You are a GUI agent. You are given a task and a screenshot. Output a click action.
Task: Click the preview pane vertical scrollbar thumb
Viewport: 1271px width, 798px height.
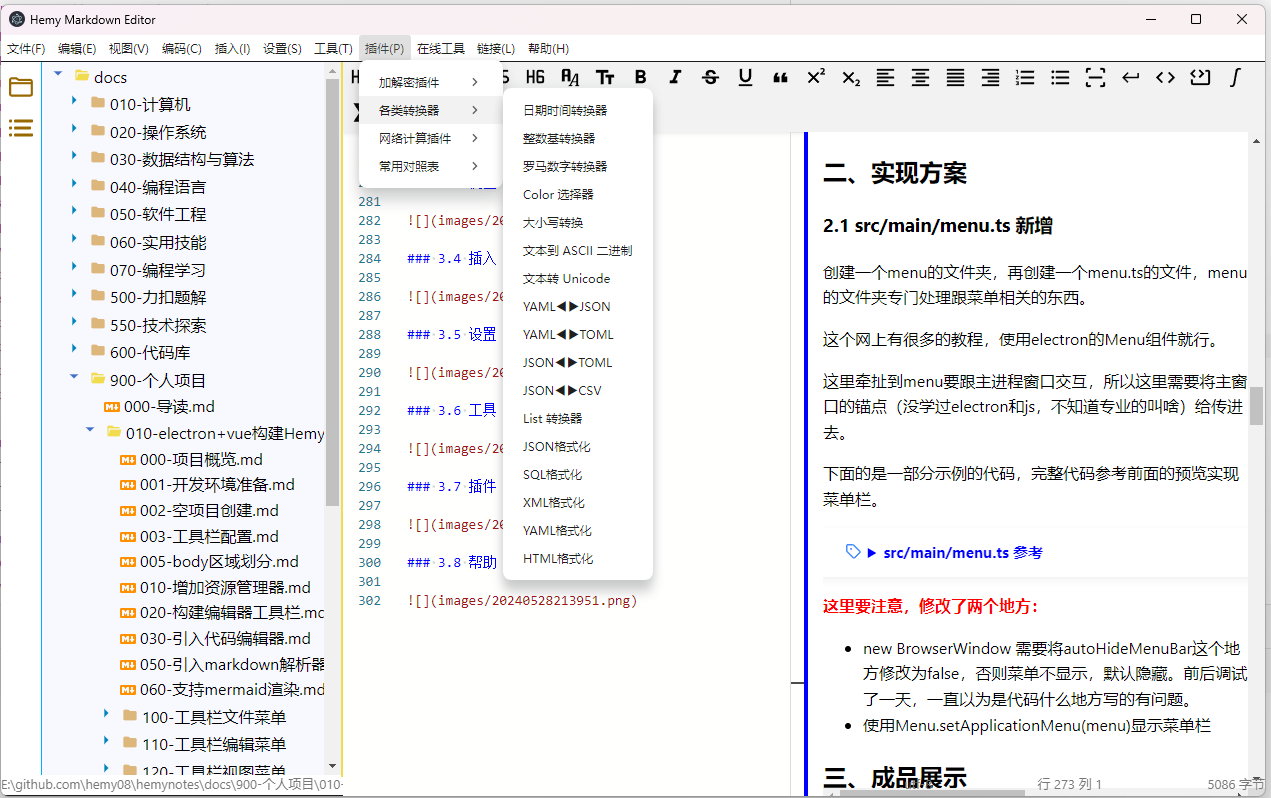coord(1256,405)
